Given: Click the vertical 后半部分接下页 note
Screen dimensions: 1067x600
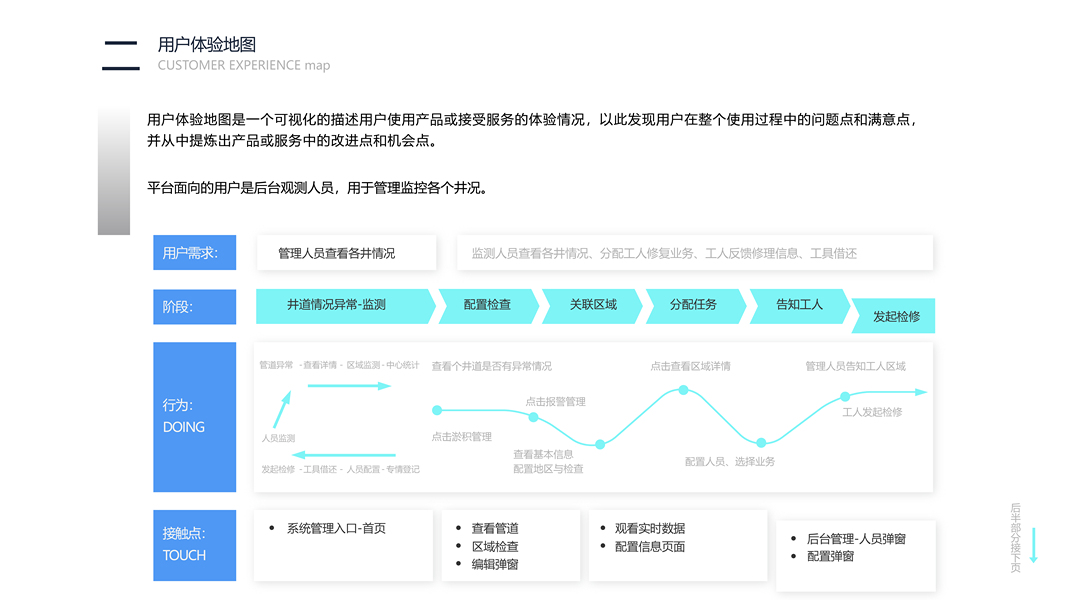Looking at the screenshot, I should click(1015, 538).
